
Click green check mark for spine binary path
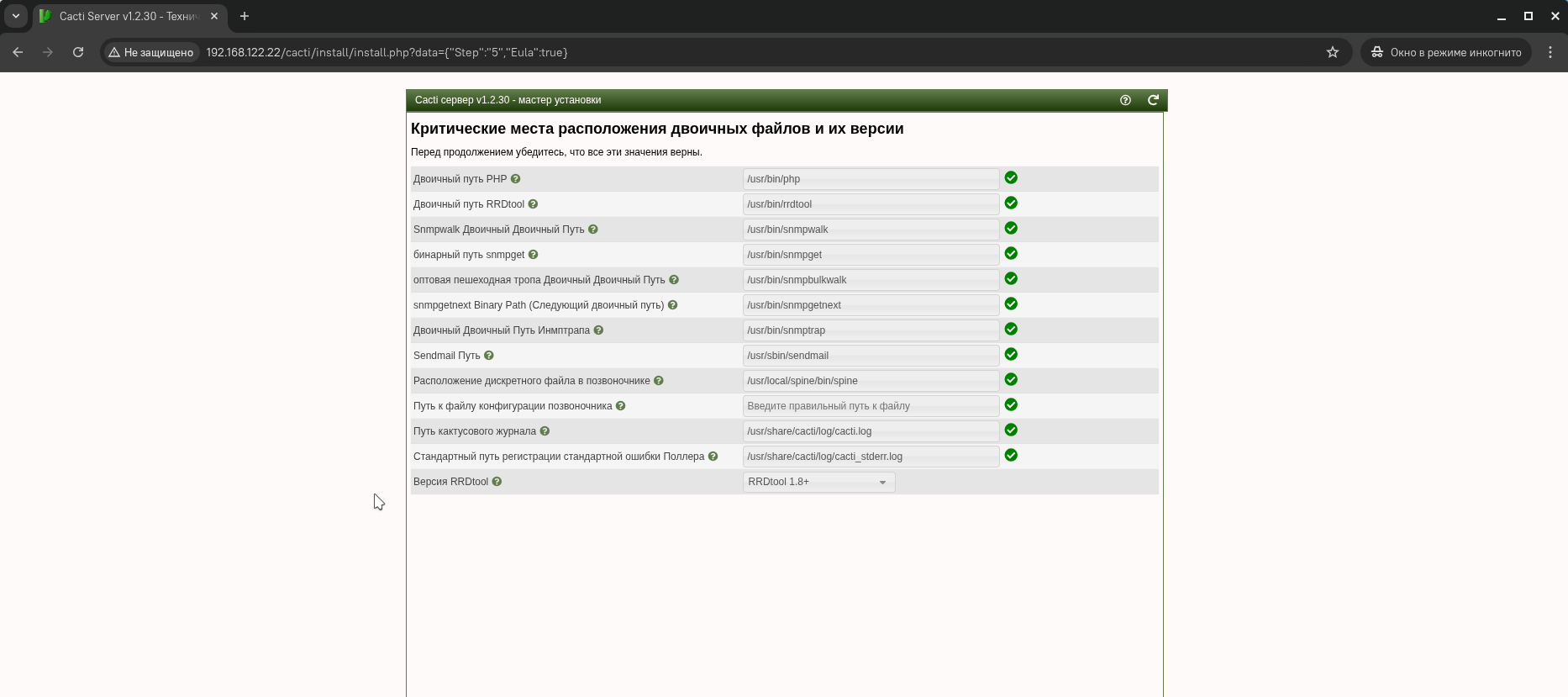point(1012,380)
